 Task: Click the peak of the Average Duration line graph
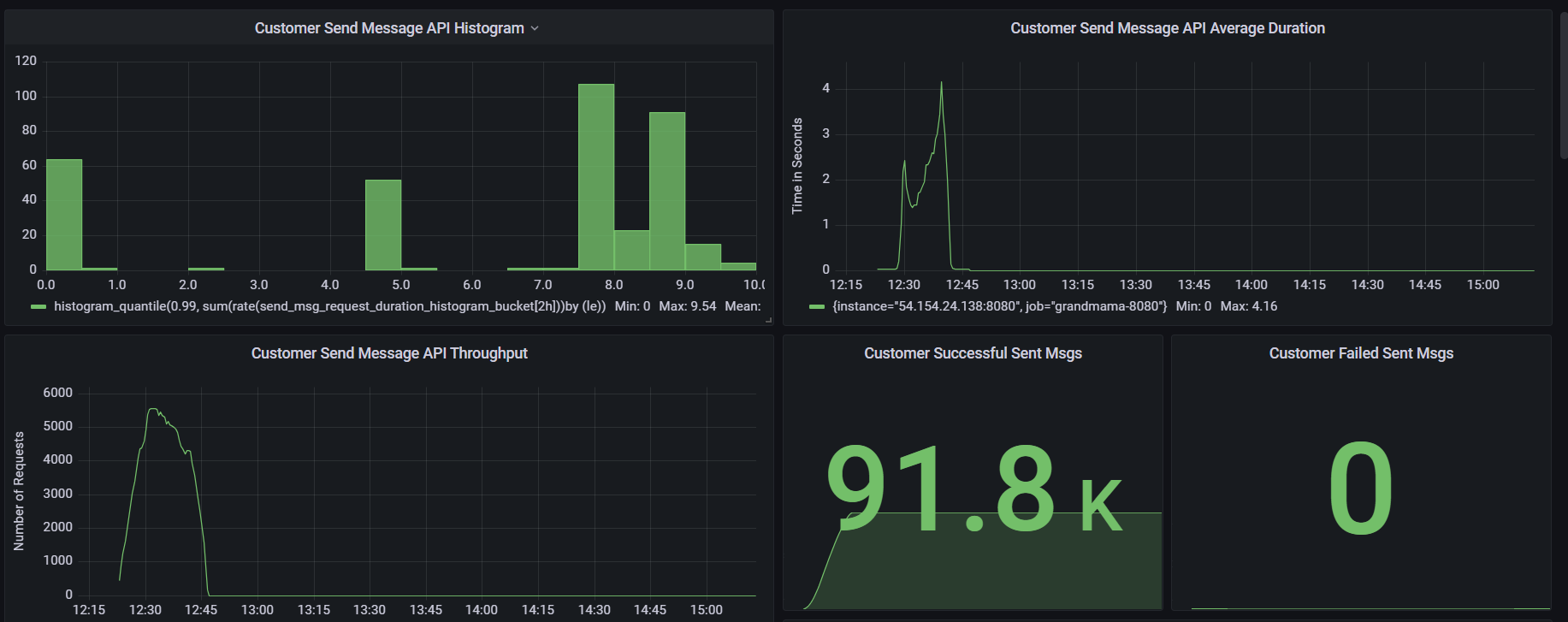pyautogui.click(x=941, y=83)
